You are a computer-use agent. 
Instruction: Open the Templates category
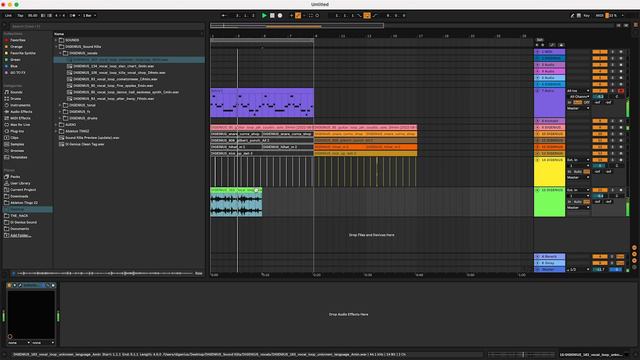pyautogui.click(x=18, y=158)
